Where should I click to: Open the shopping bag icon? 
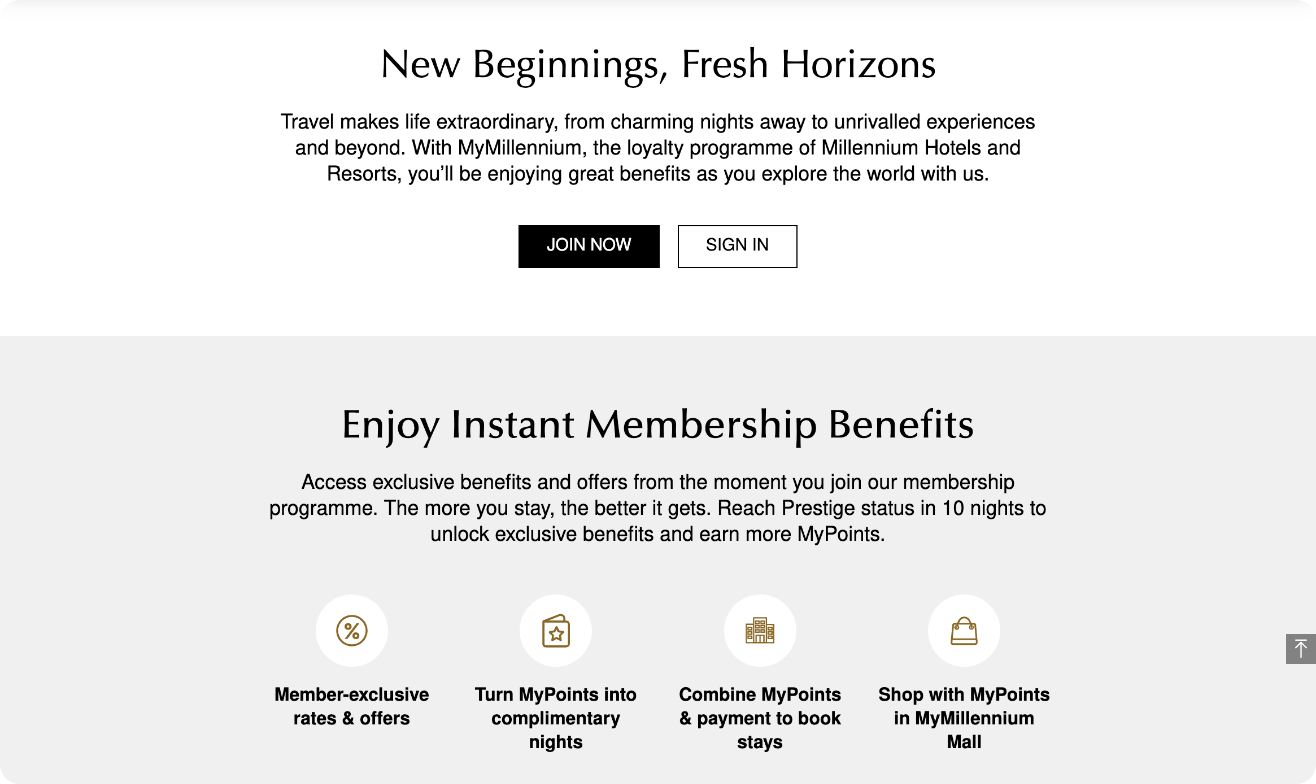pos(964,631)
